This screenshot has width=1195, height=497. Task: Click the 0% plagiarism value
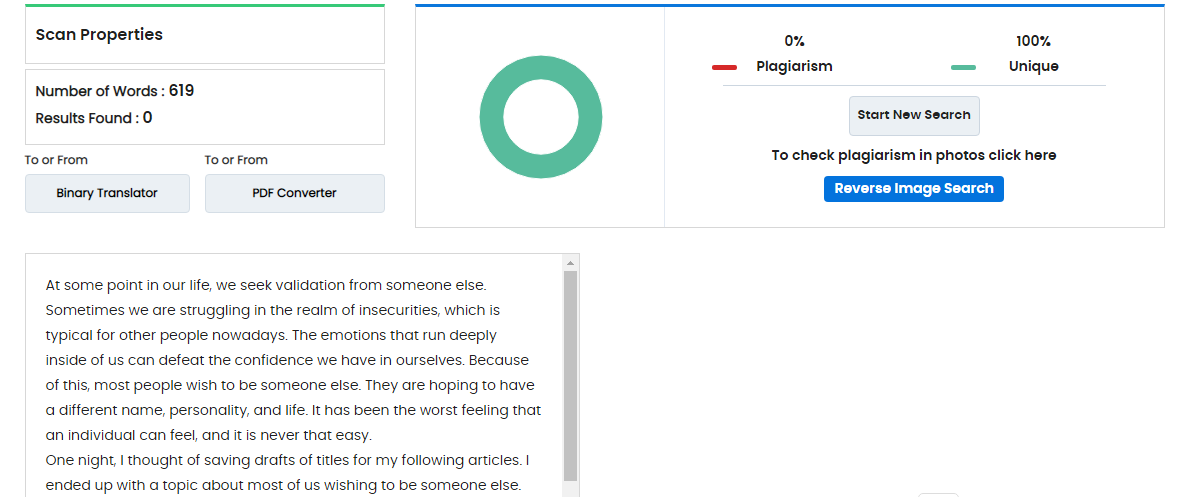pyautogui.click(x=794, y=41)
